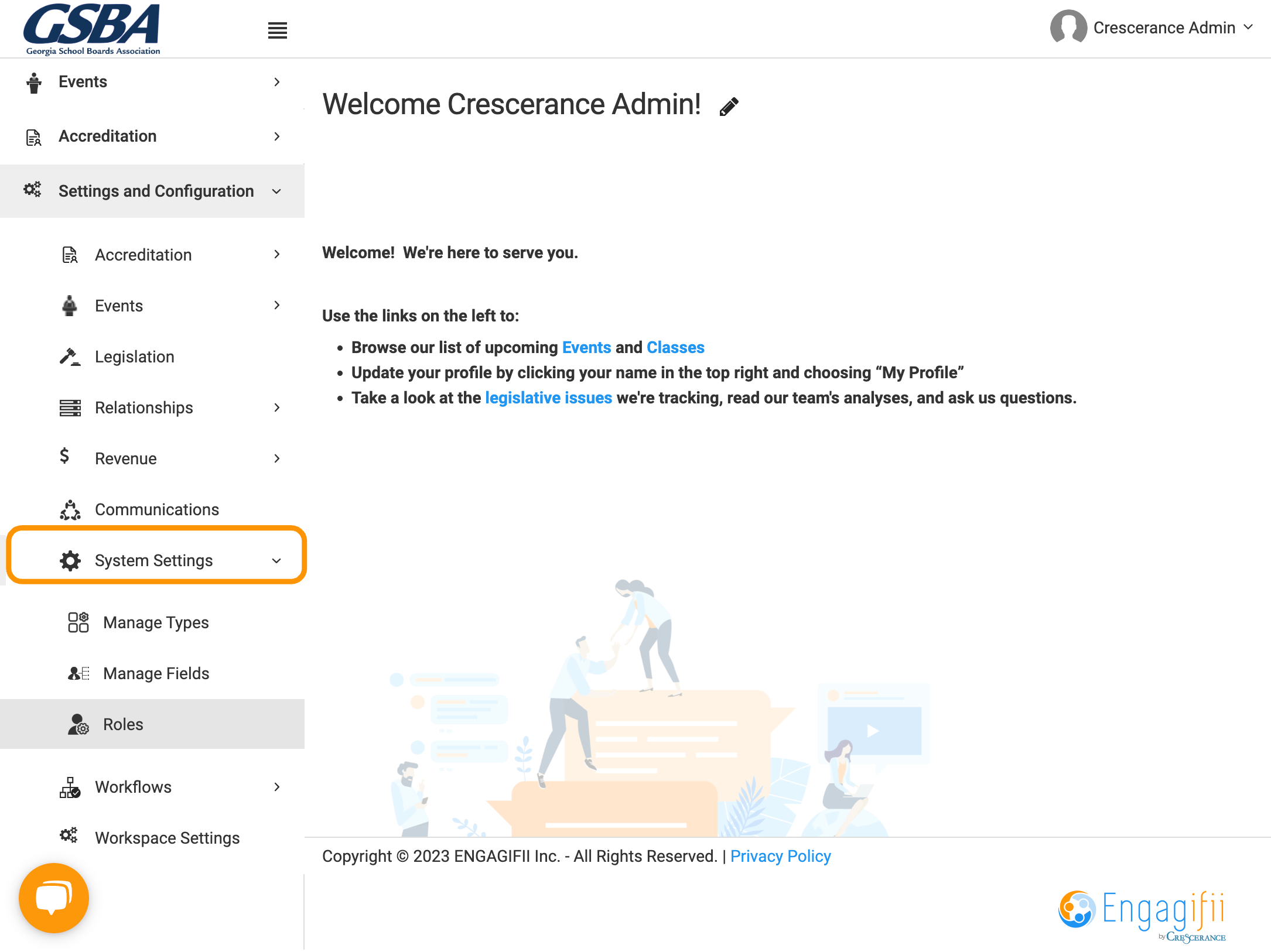The image size is (1271, 952).
Task: Open the Manage Fields menu item
Action: point(152,673)
